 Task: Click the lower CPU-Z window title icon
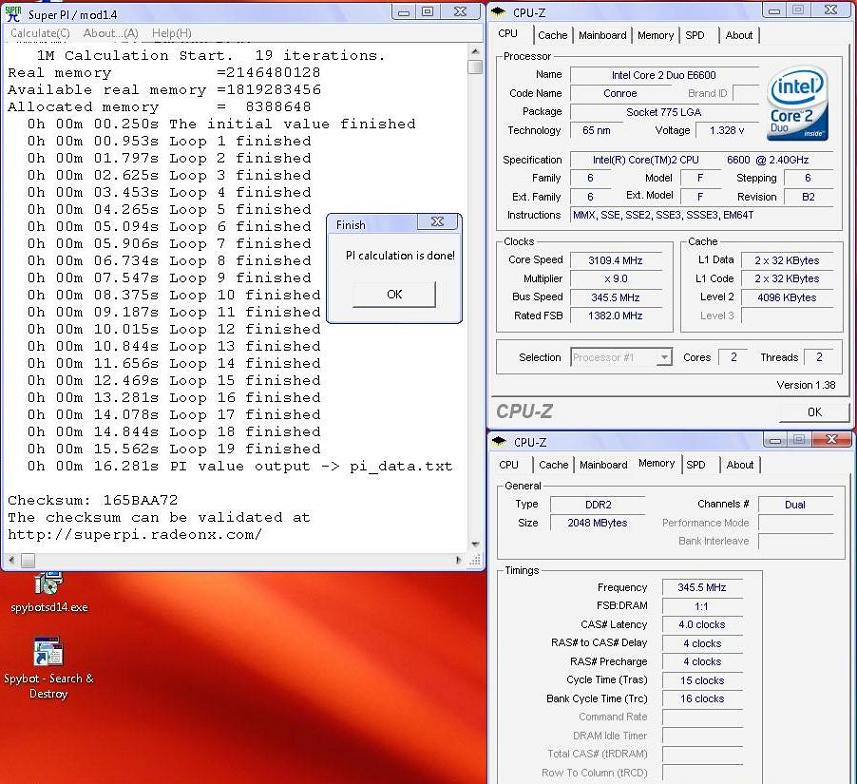pos(499,442)
